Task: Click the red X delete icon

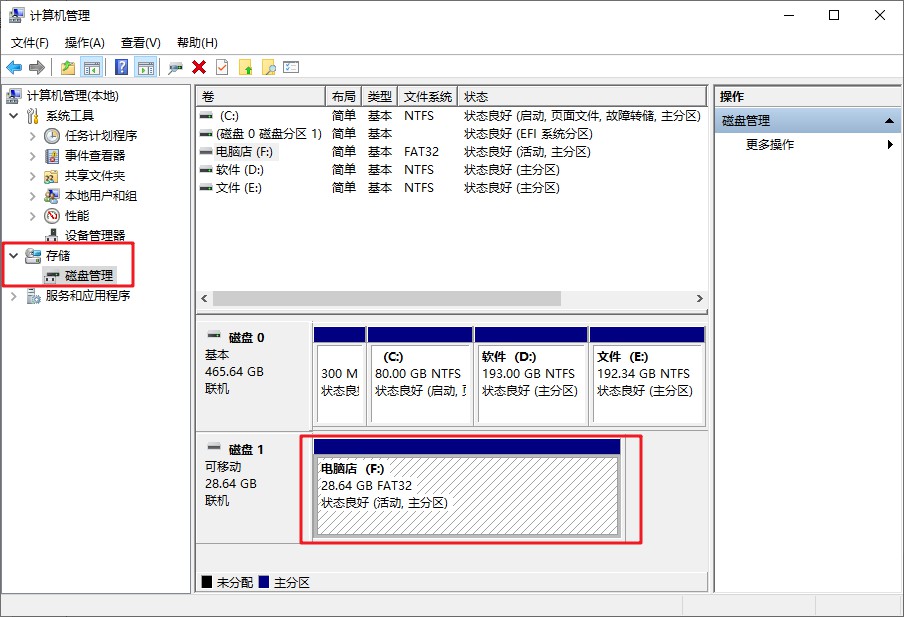Action: tap(199, 67)
